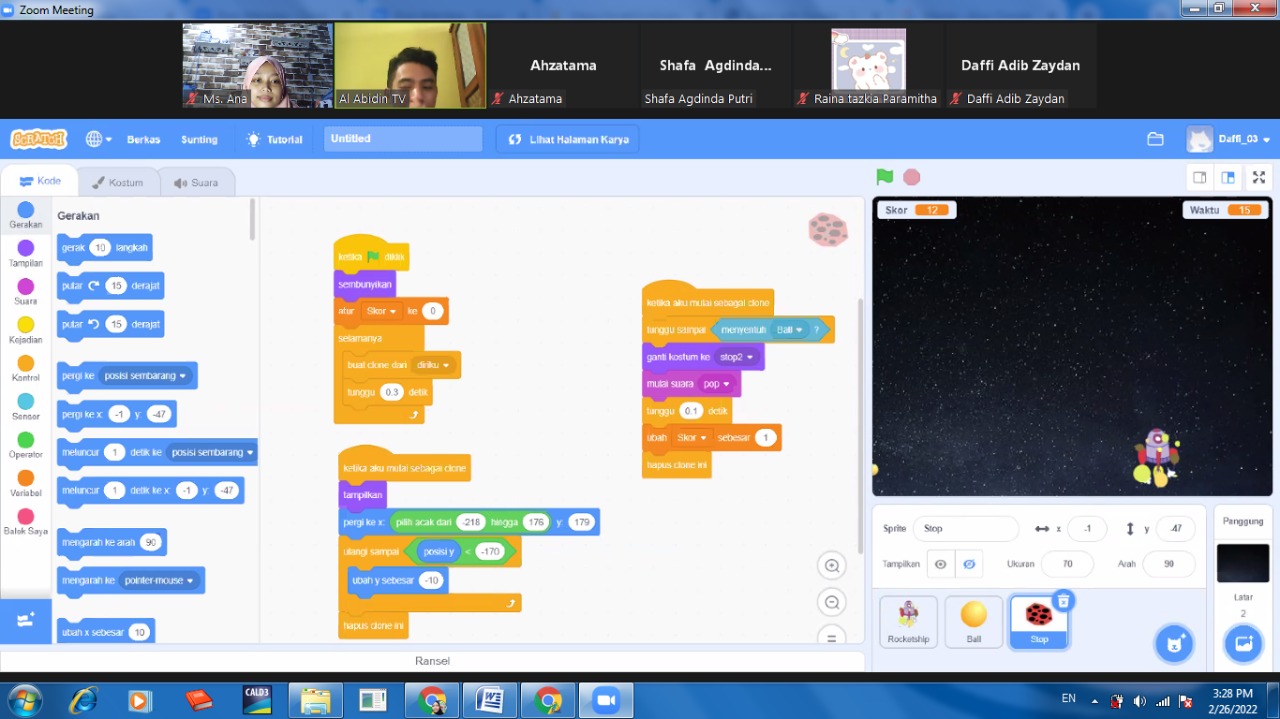Open the language globe menu

point(98,139)
